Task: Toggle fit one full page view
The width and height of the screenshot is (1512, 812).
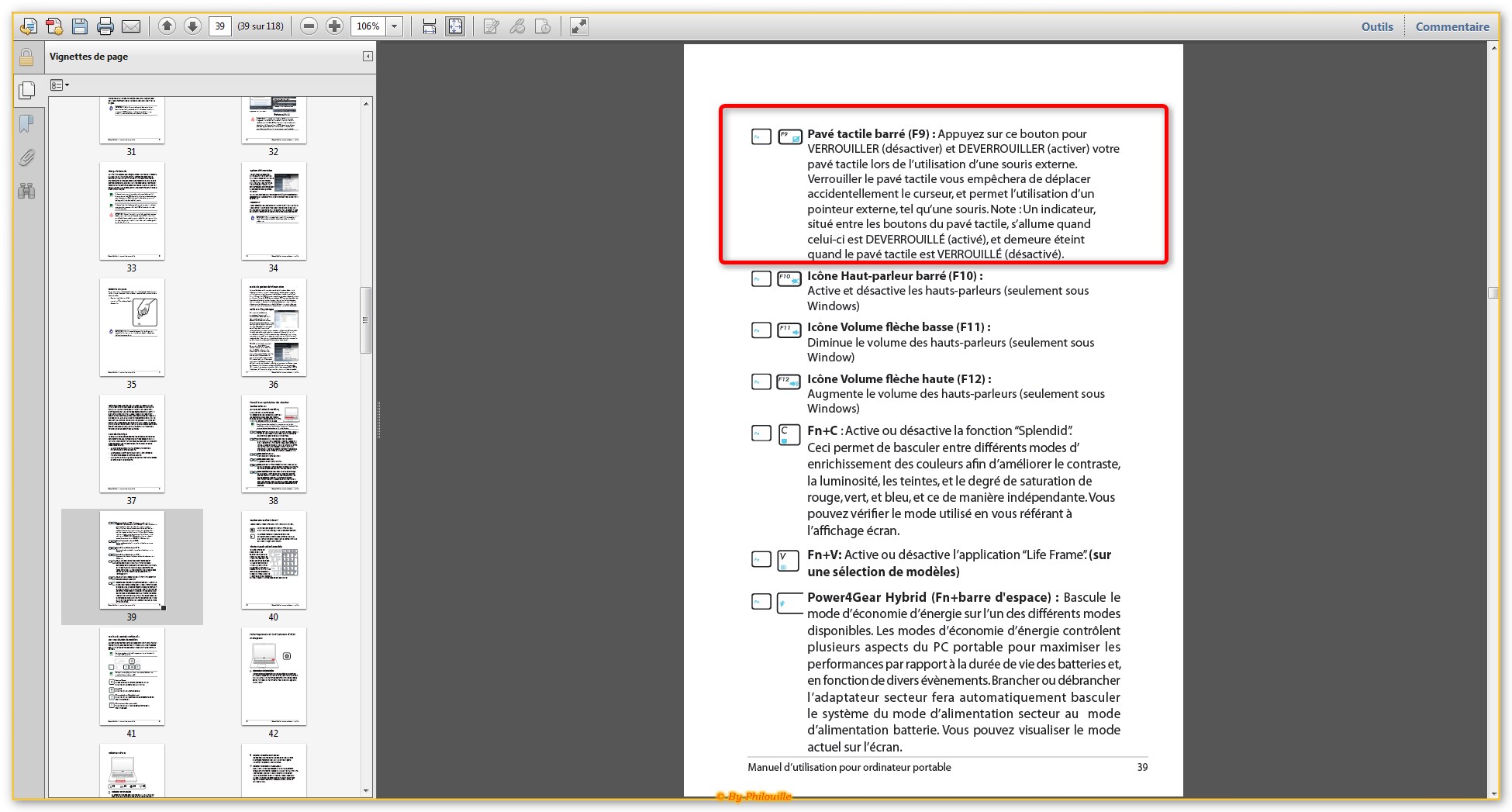Action: 455,26
